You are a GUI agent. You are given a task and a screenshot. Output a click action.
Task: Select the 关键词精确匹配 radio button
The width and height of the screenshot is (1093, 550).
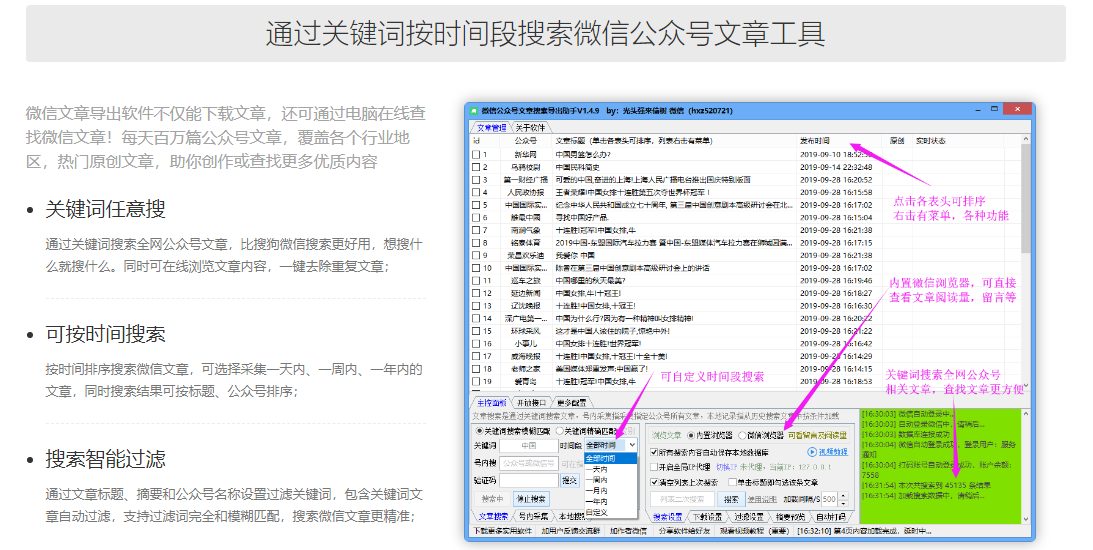559,431
